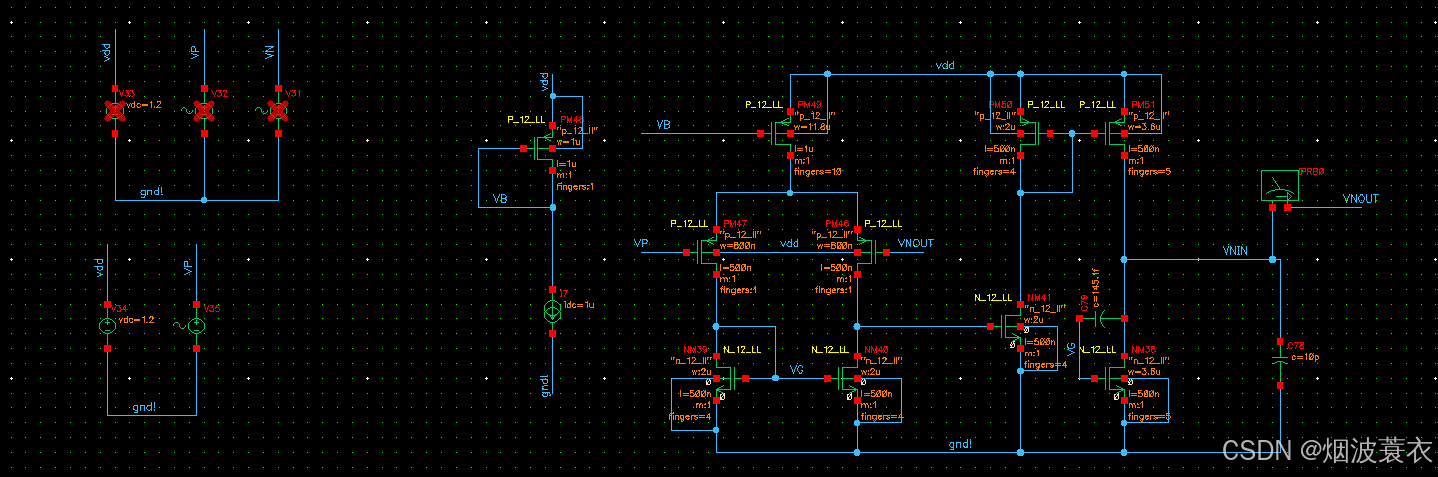Select current source I7
The width and height of the screenshot is (1438, 477).
(x=553, y=312)
